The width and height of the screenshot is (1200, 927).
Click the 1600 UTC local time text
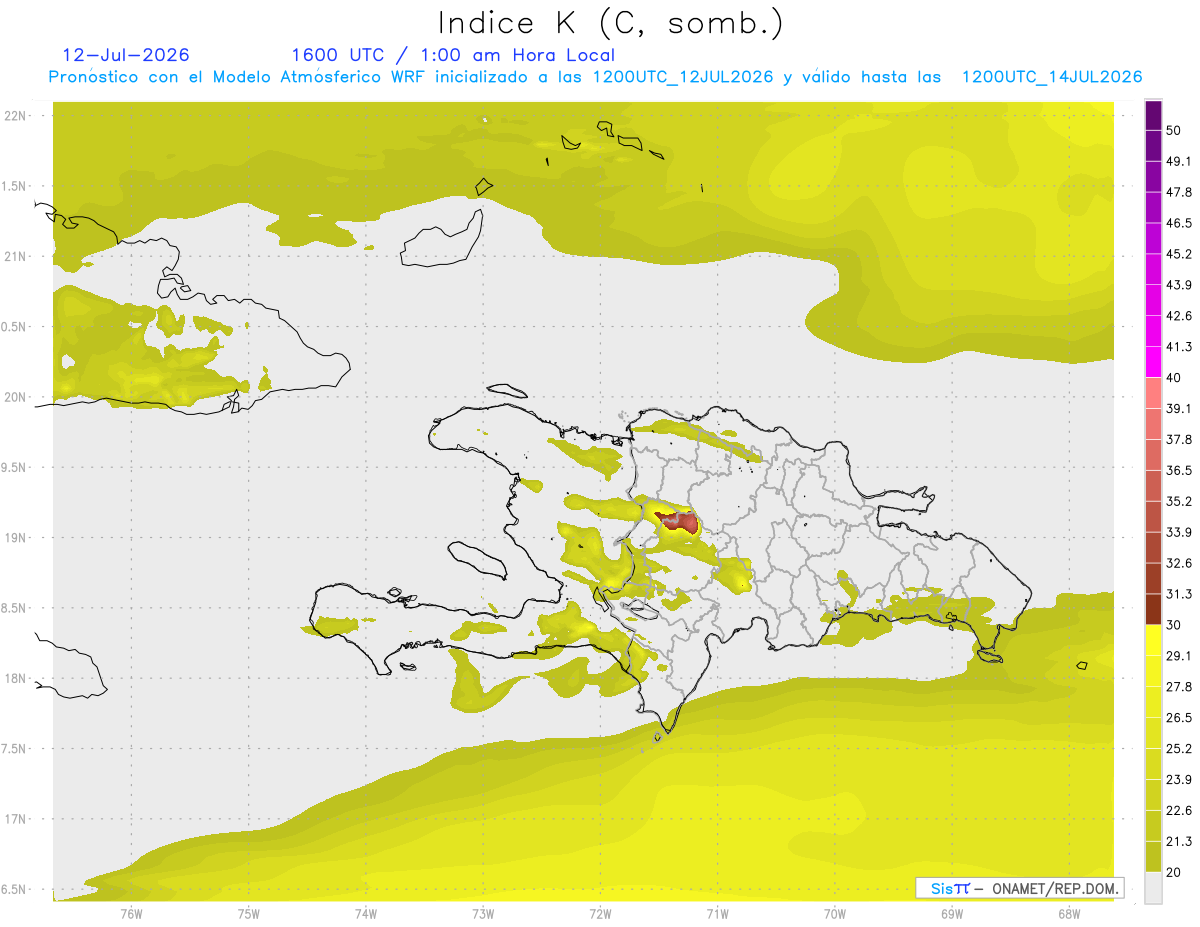453,55
